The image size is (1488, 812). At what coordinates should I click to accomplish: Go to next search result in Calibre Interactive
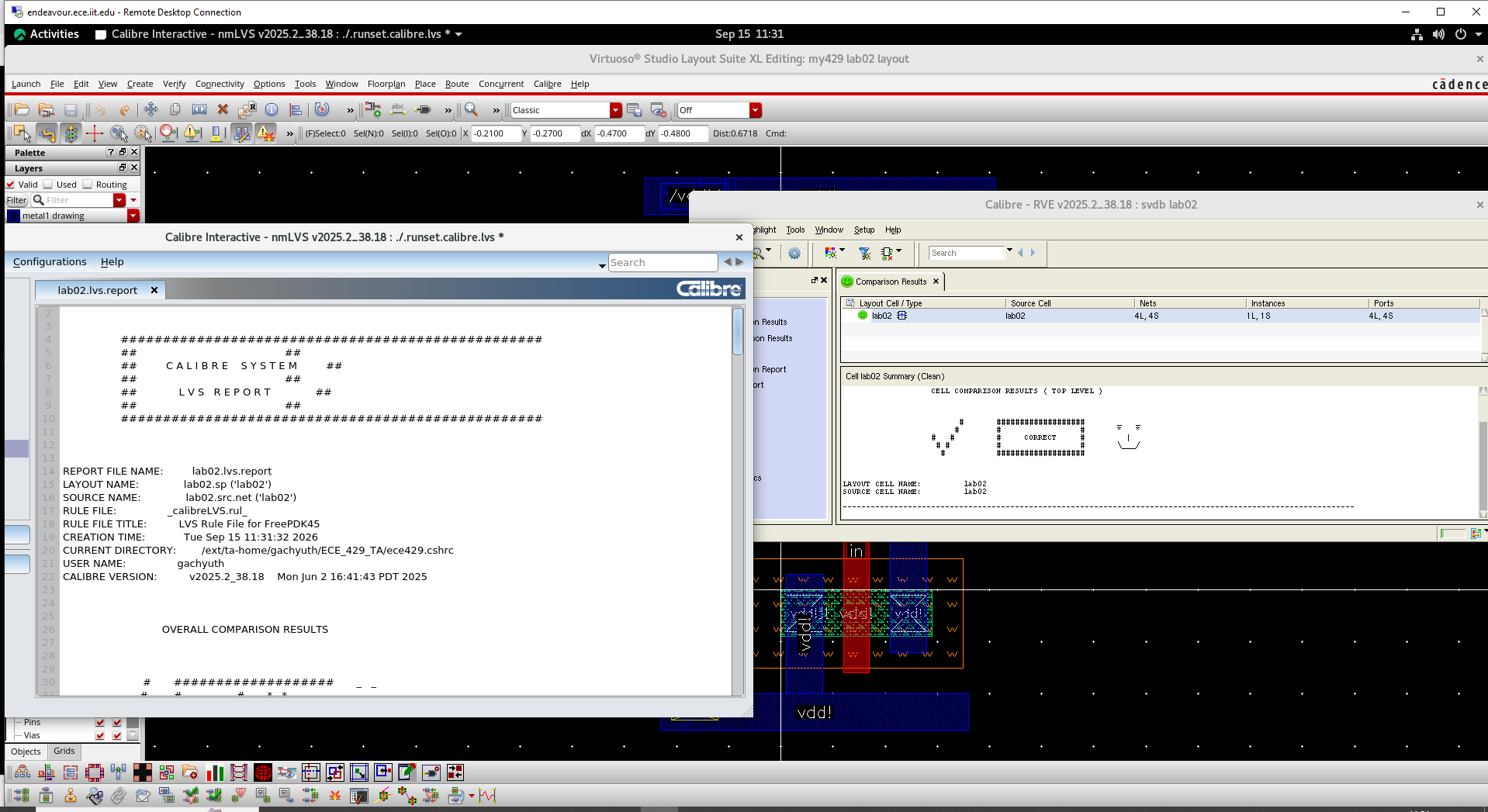[739, 262]
